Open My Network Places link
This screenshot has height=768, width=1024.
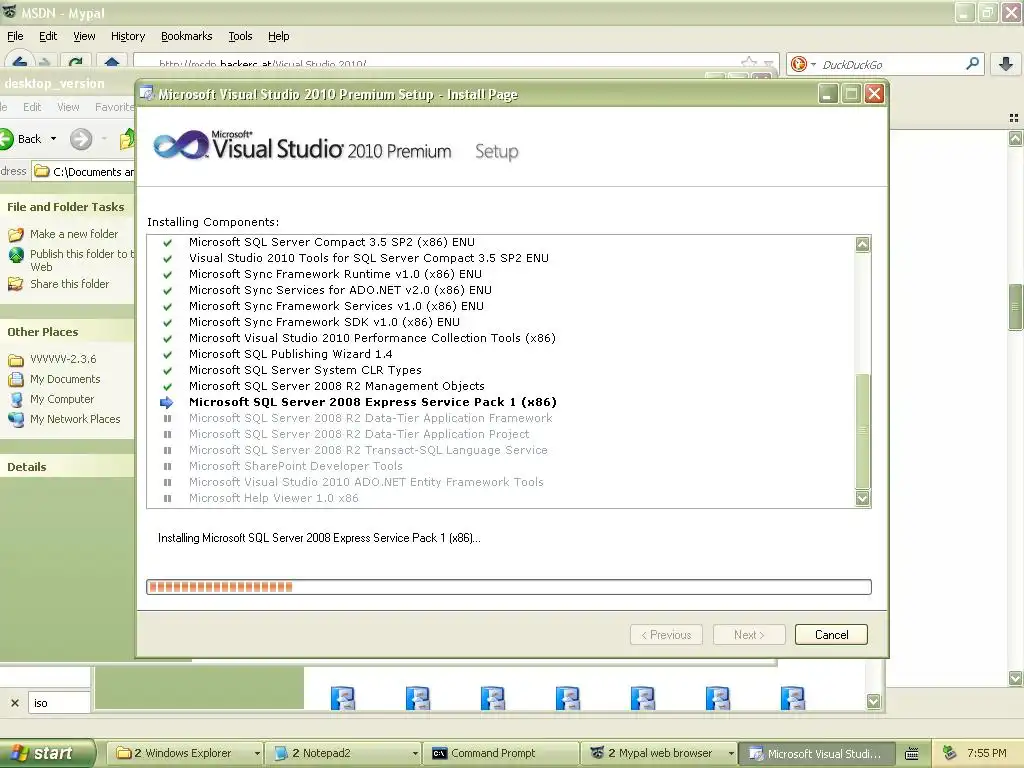click(x=75, y=419)
